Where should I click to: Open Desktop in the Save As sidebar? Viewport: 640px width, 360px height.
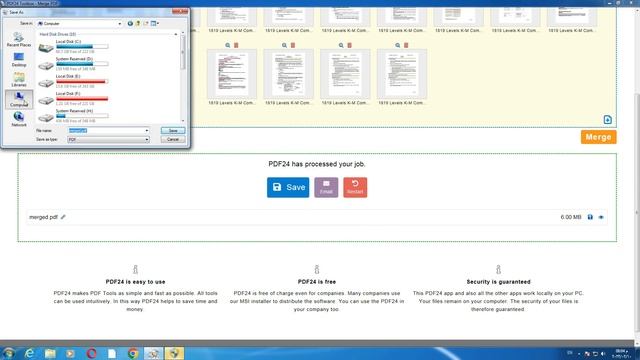pos(19,60)
